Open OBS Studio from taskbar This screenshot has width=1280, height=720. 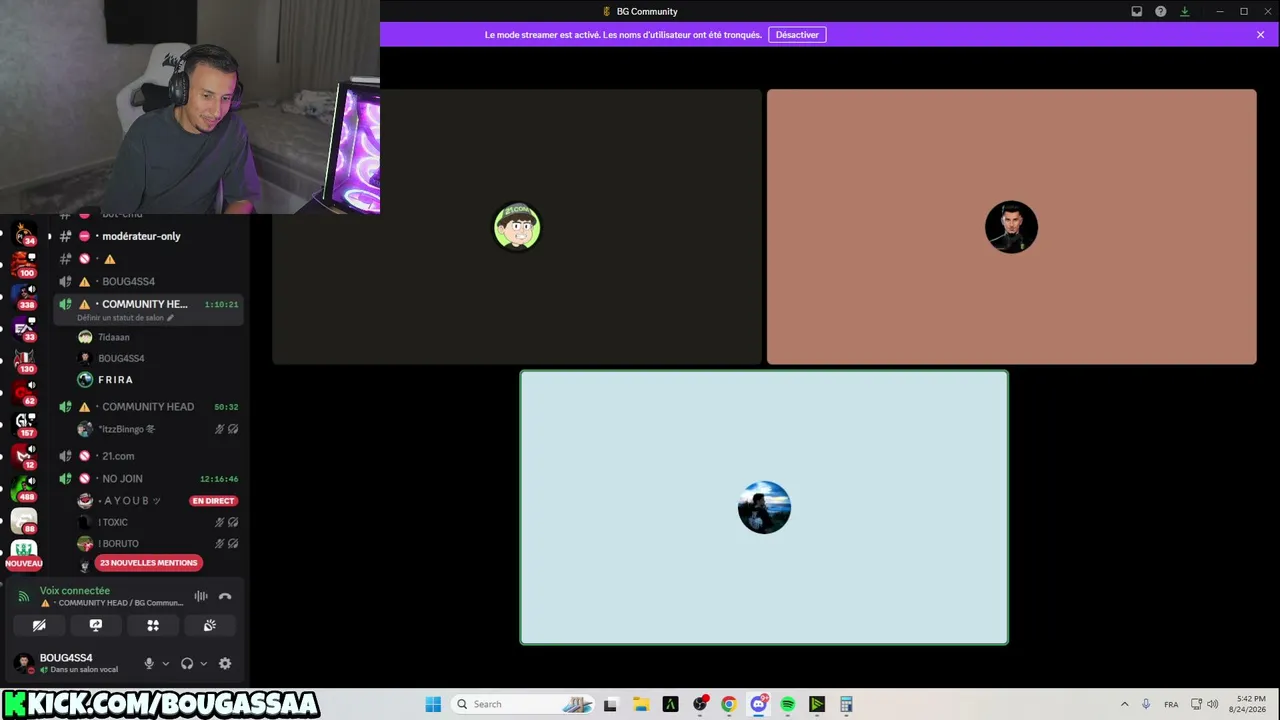[700, 704]
